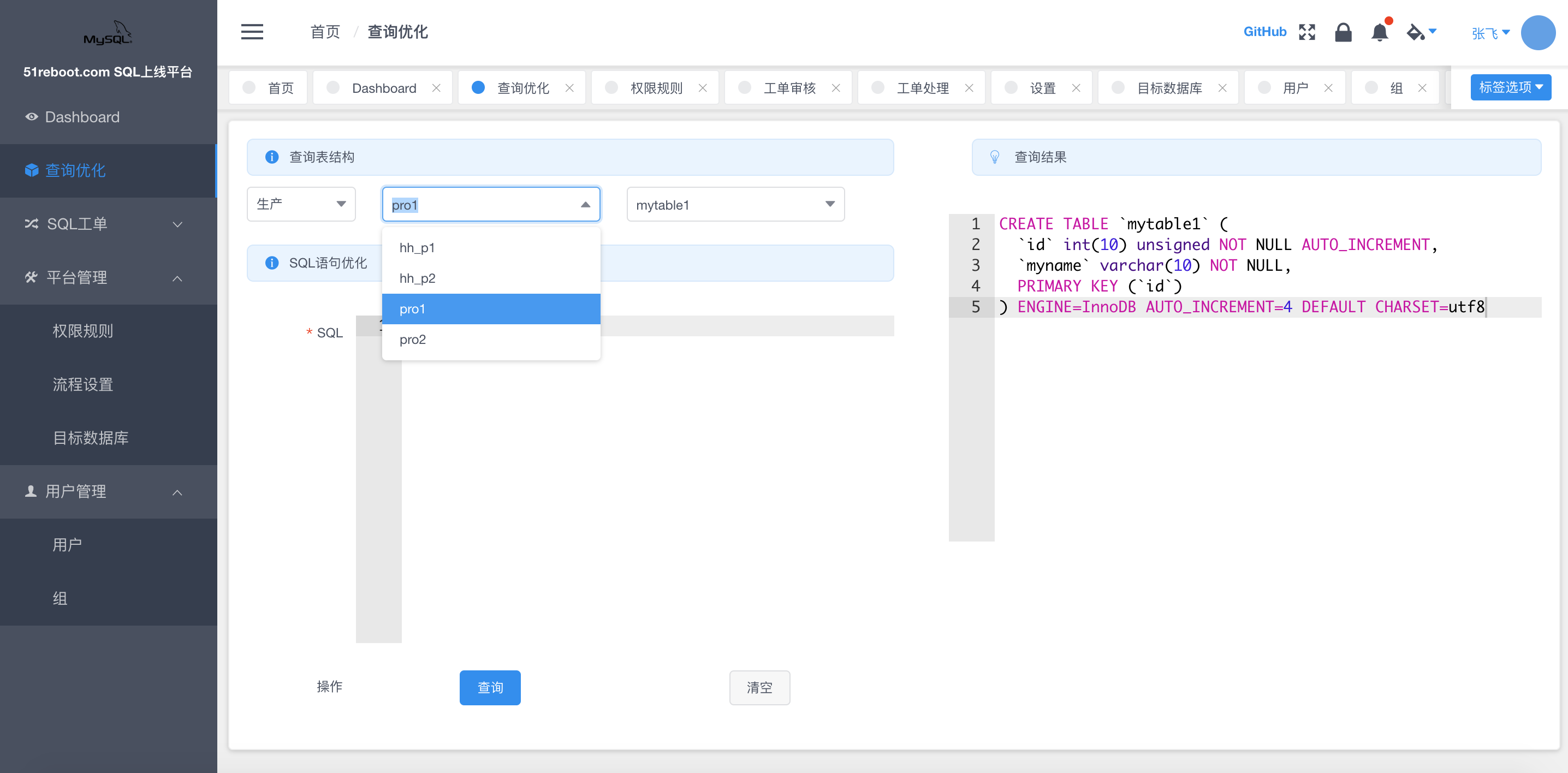This screenshot has width=1568, height=773.
Task: Click info icon beside SQL语句优化
Action: [271, 263]
